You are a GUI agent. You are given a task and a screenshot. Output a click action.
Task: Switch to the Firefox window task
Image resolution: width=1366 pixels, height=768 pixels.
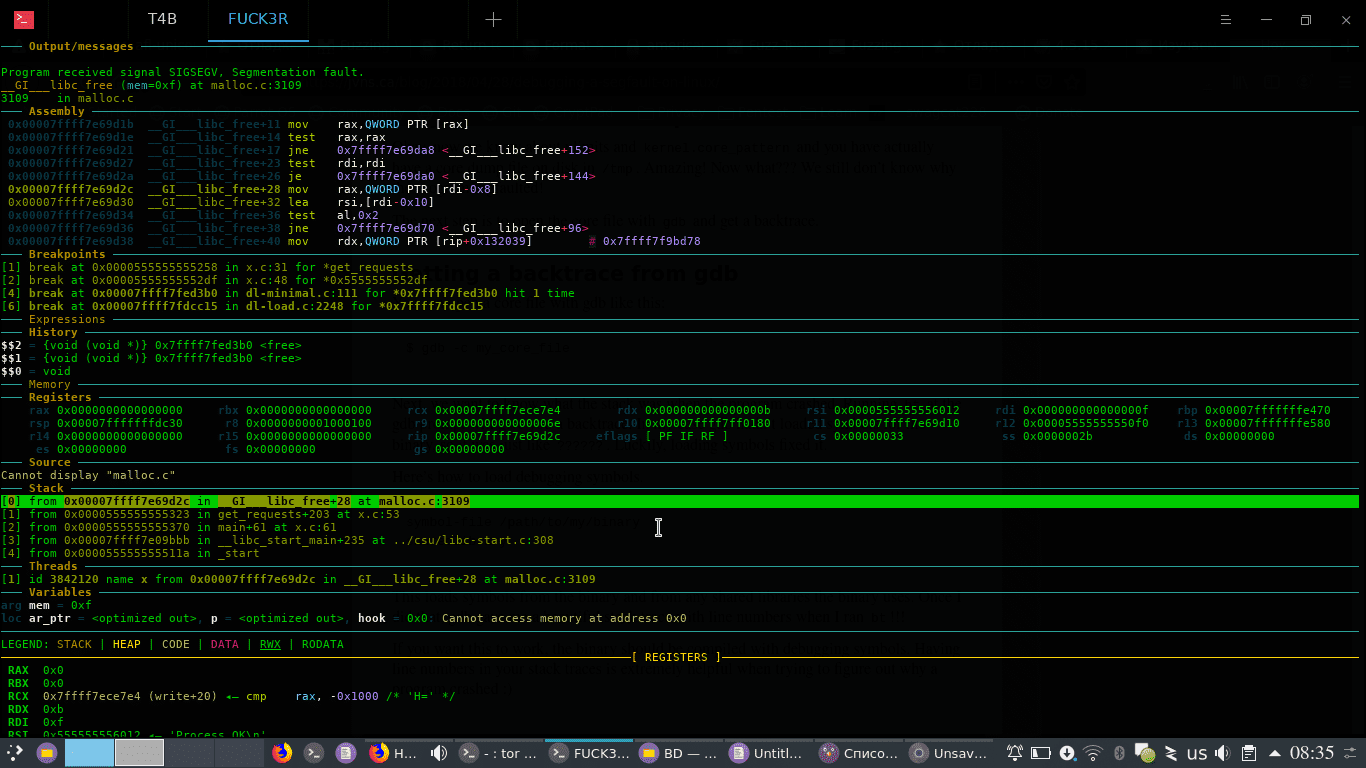coord(394,753)
